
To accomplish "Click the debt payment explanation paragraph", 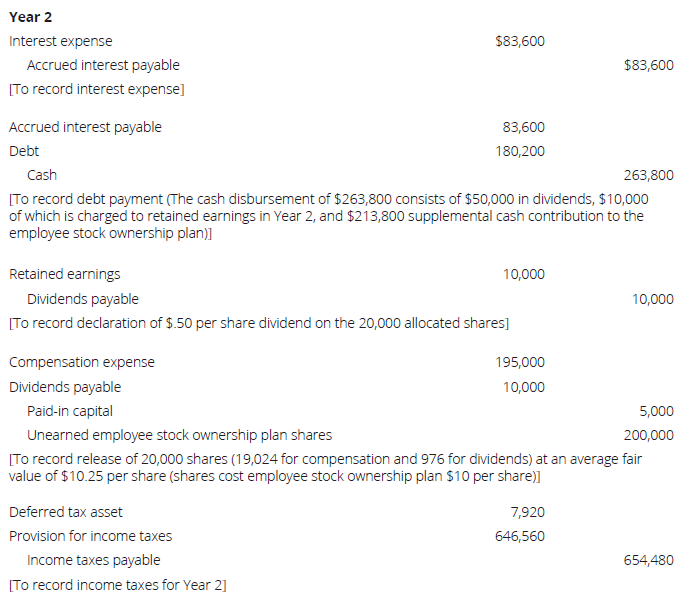I will coord(328,216).
